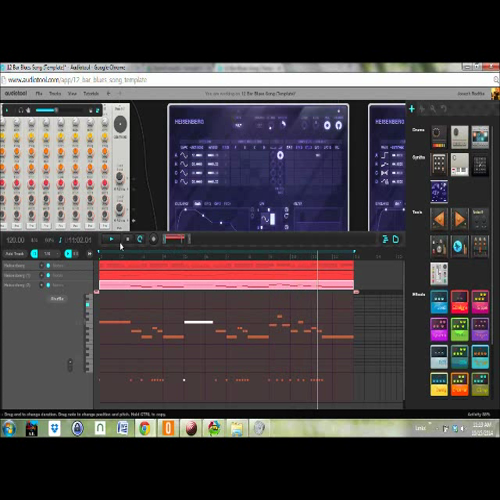Open the Tutorials menu
500x500 pixels.
(91, 94)
